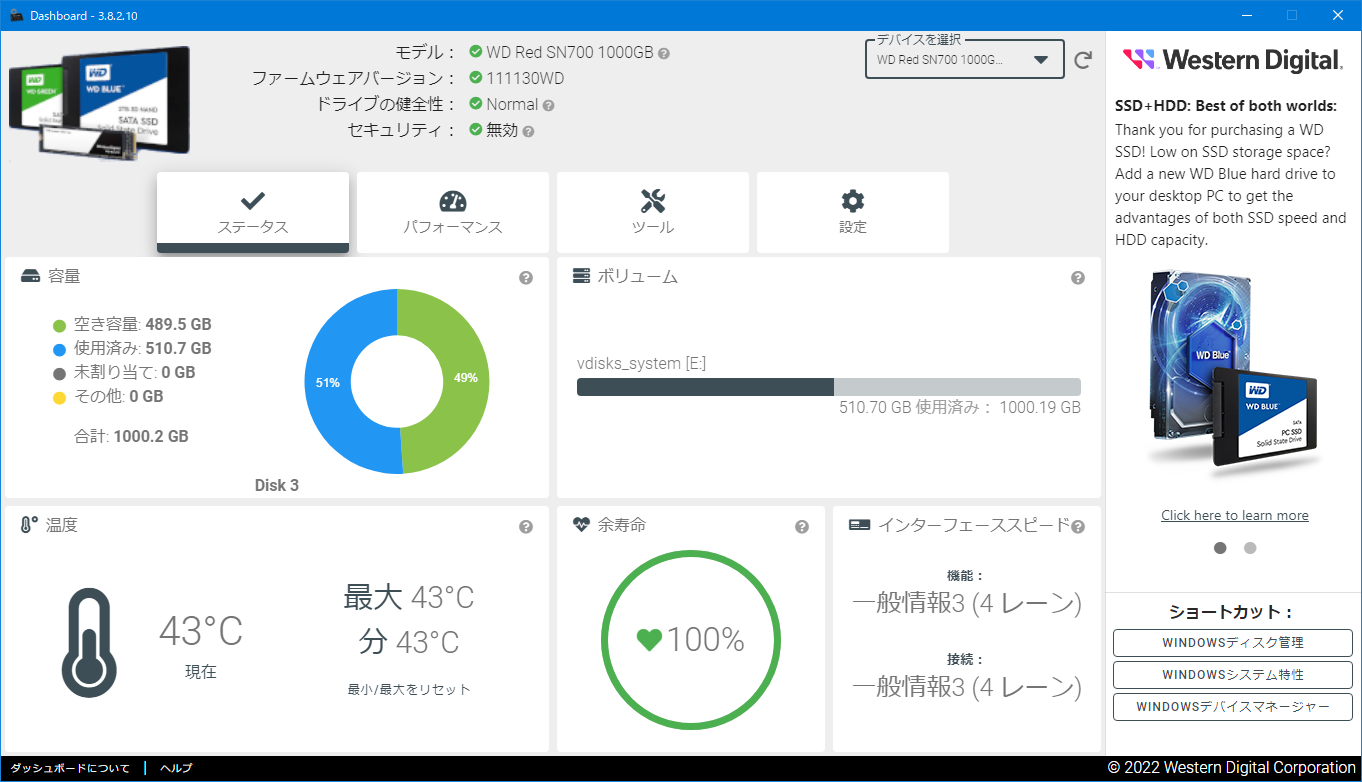1362x782 pixels.
Task: Select the second carousel dot in ad panel
Action: (1250, 548)
